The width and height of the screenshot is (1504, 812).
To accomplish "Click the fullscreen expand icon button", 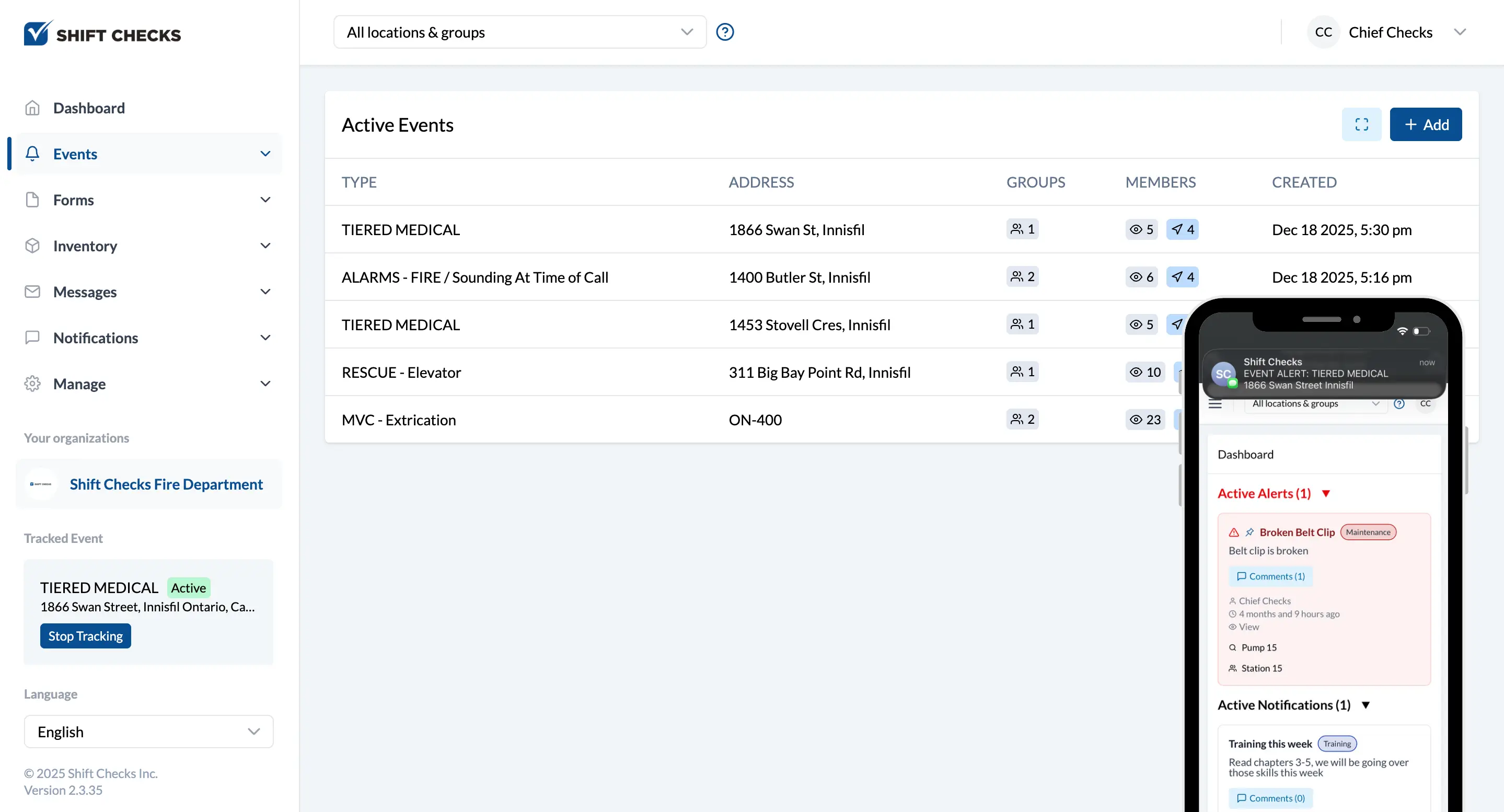I will tap(1361, 124).
